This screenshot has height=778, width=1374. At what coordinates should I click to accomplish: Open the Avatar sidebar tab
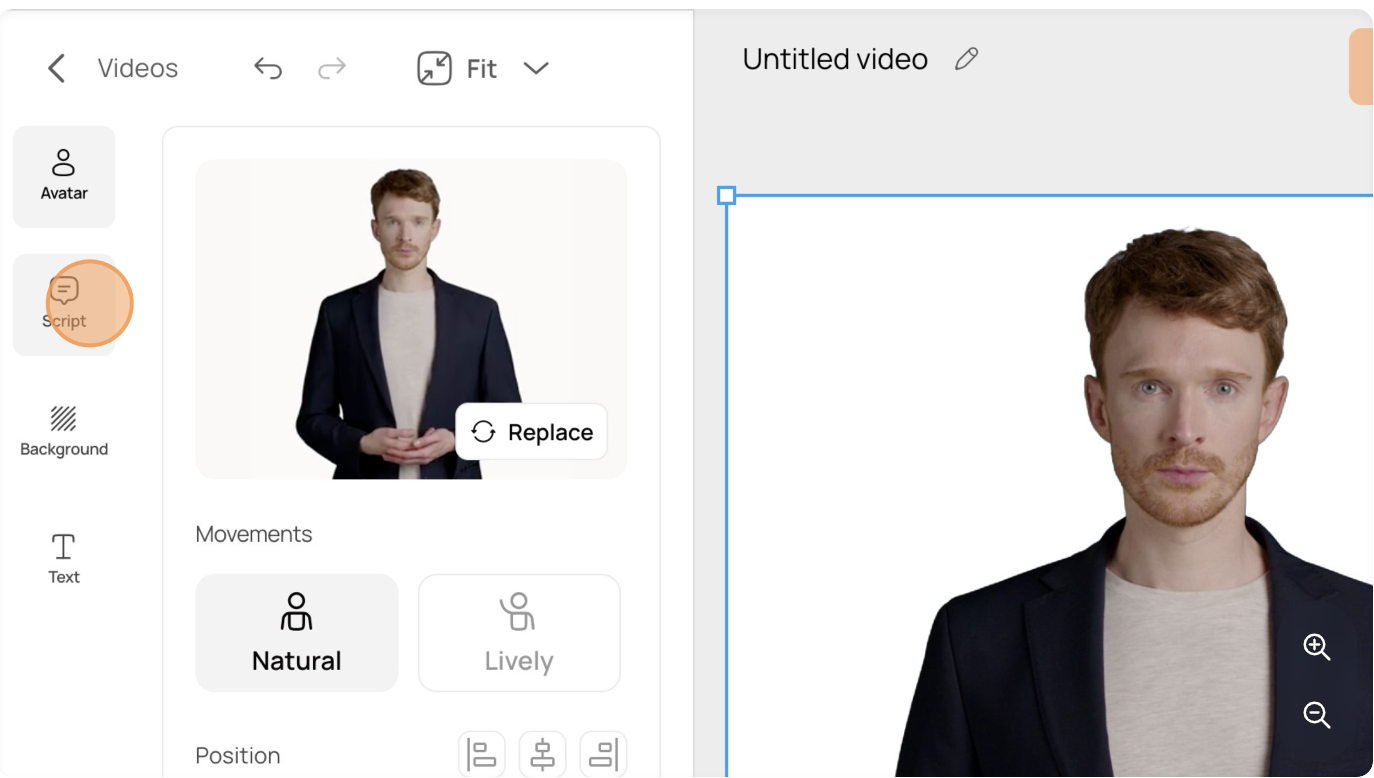[64, 176]
